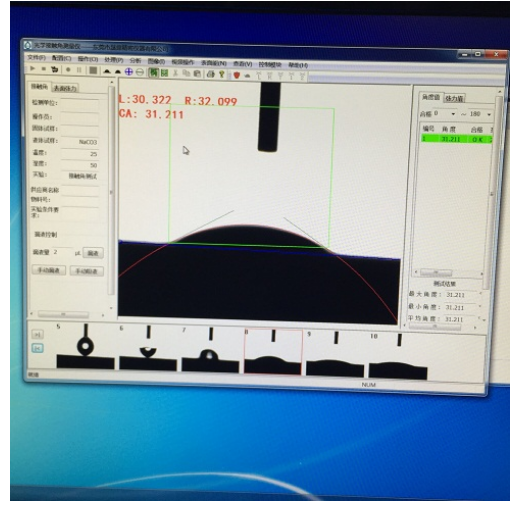Viewport: 517px width, 505px height.
Task: Open the 帮助(H) menu
Action: [298, 65]
